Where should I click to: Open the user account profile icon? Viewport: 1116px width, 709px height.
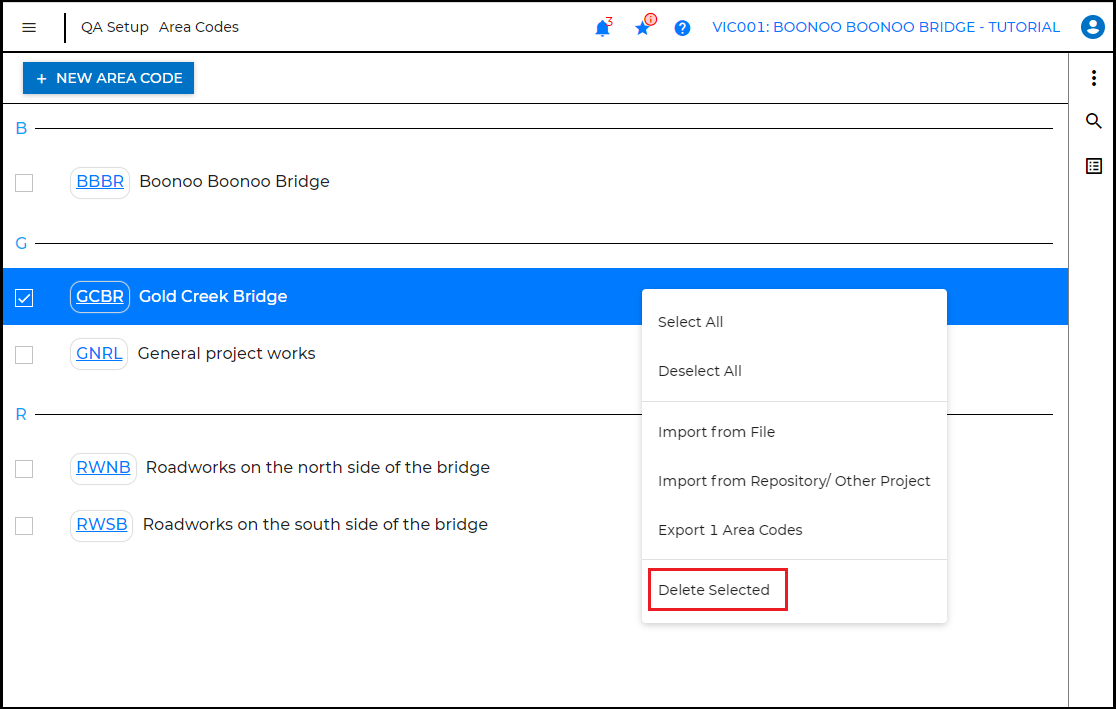pyautogui.click(x=1092, y=27)
